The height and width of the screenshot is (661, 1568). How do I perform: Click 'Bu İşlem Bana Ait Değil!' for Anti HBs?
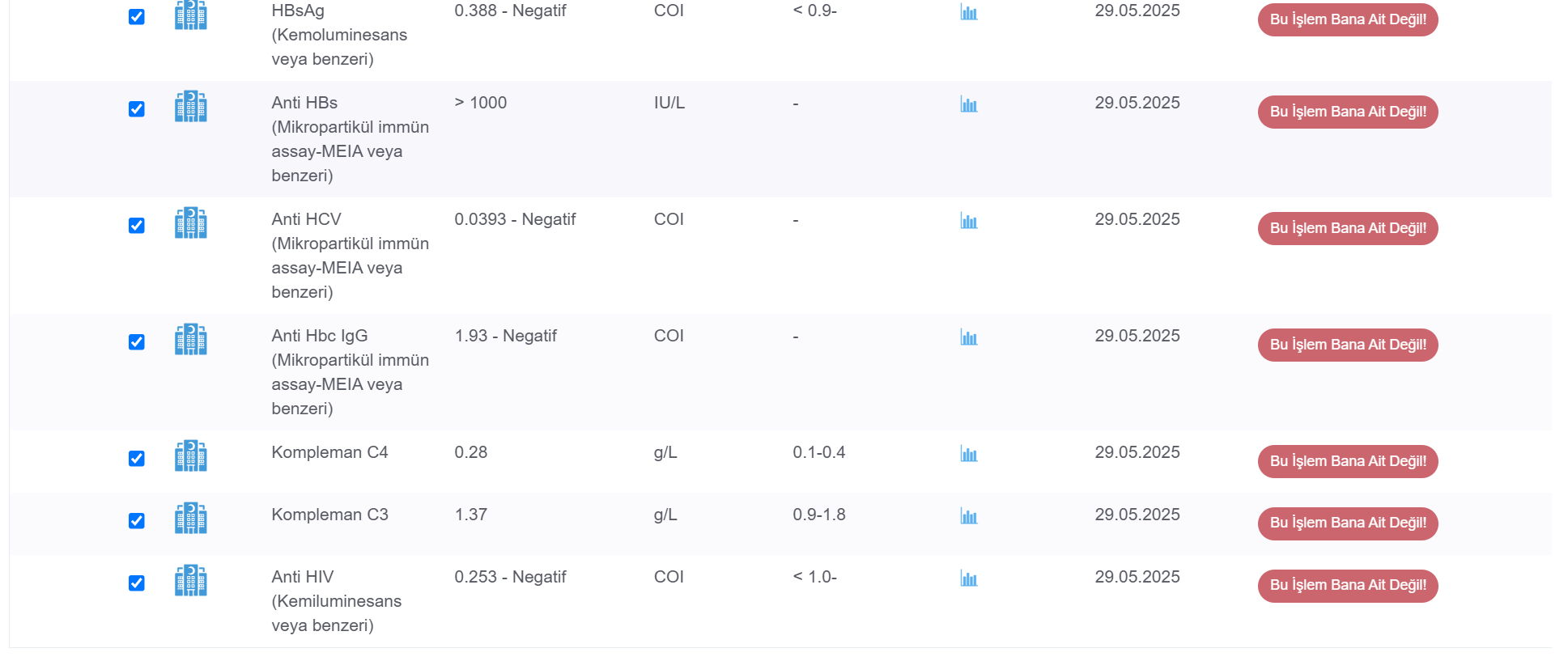[x=1348, y=112]
